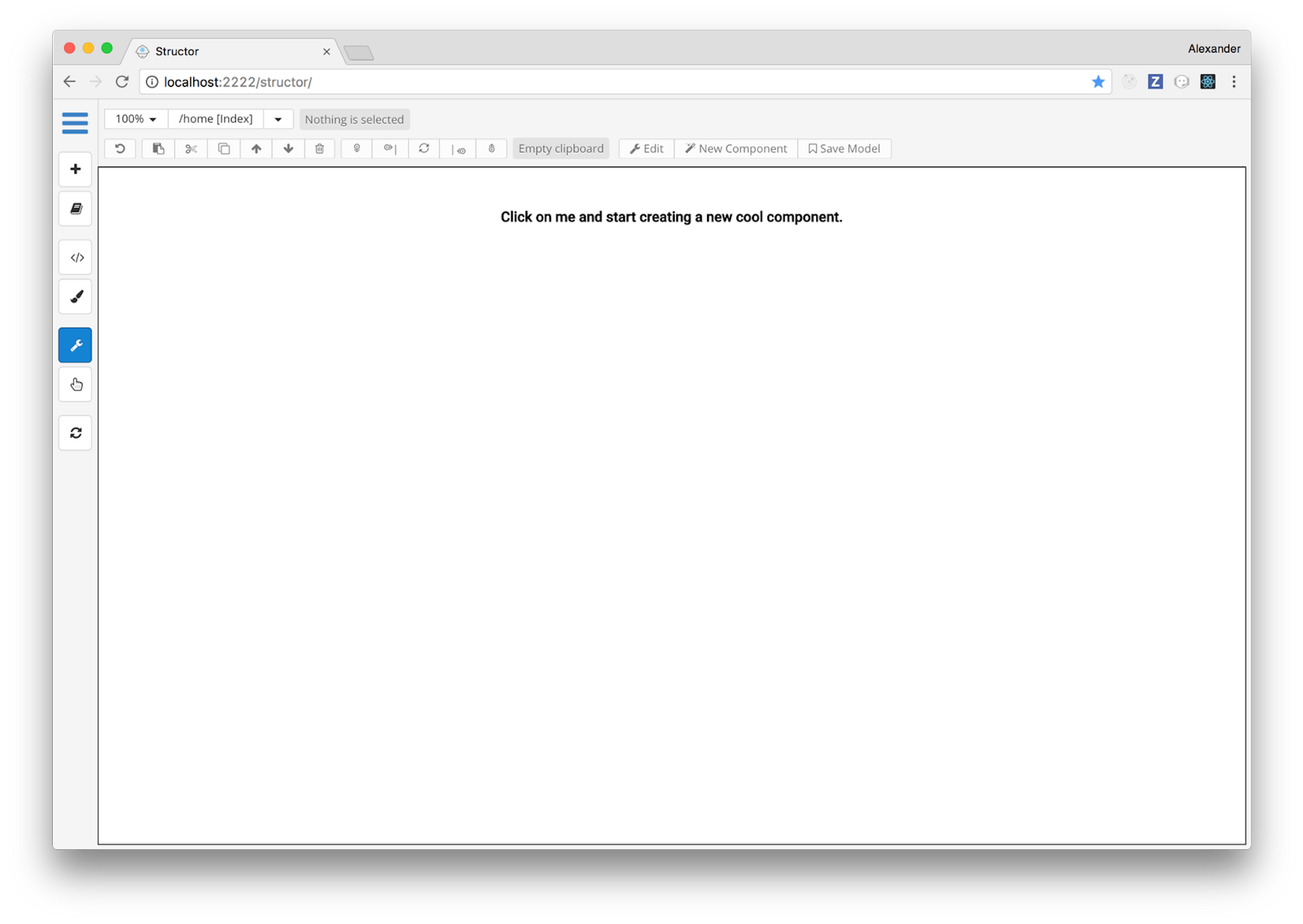1303x924 pixels.
Task: Click the scissors cut icon
Action: (x=191, y=149)
